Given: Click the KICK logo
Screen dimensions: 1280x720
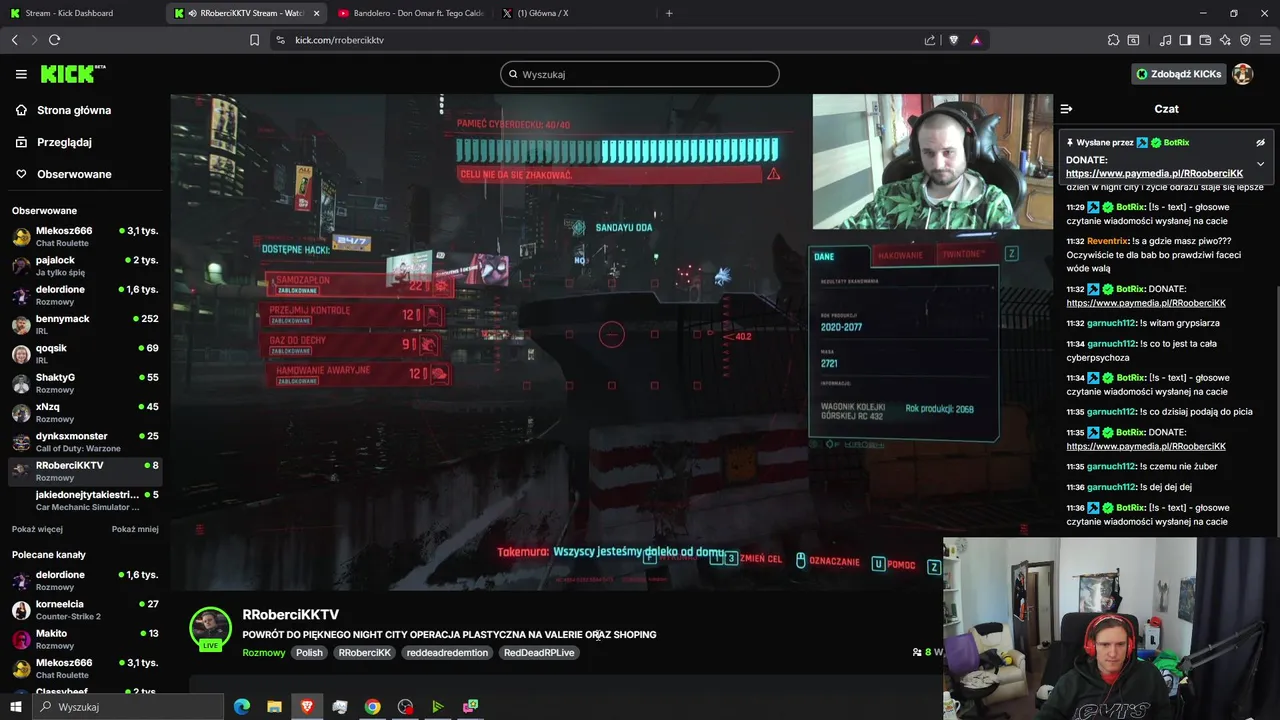Looking at the screenshot, I should 72,74.
